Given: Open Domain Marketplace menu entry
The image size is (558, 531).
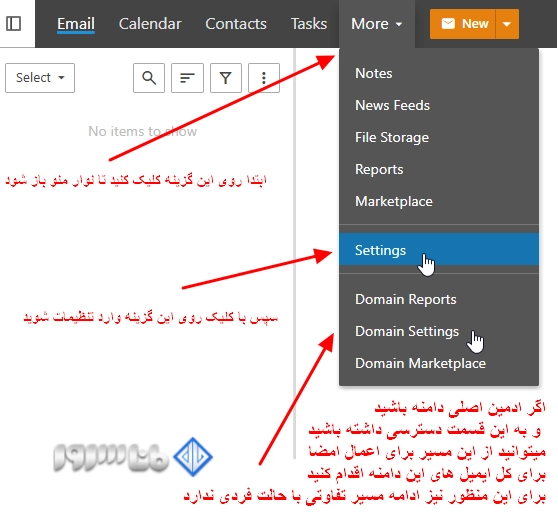Looking at the screenshot, I should 439,363.
